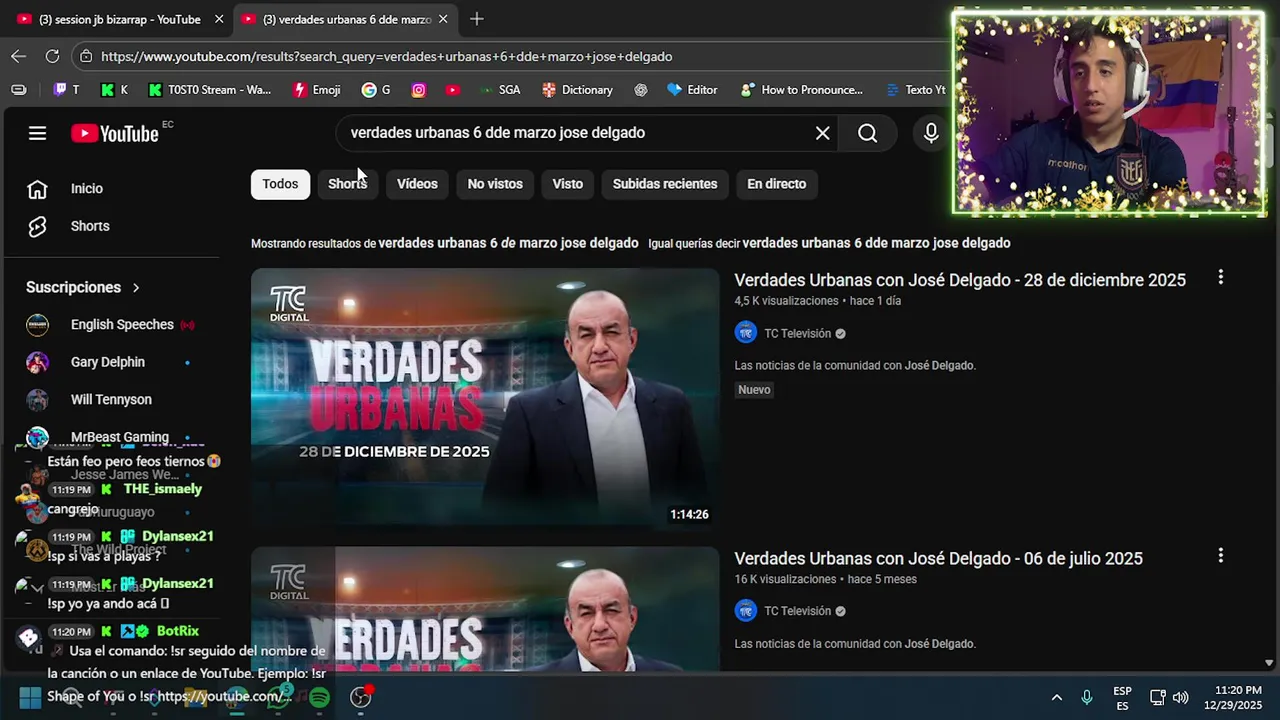Viewport: 1280px width, 720px height.
Task: View site information icon in address bar
Action: pyautogui.click(x=86, y=56)
